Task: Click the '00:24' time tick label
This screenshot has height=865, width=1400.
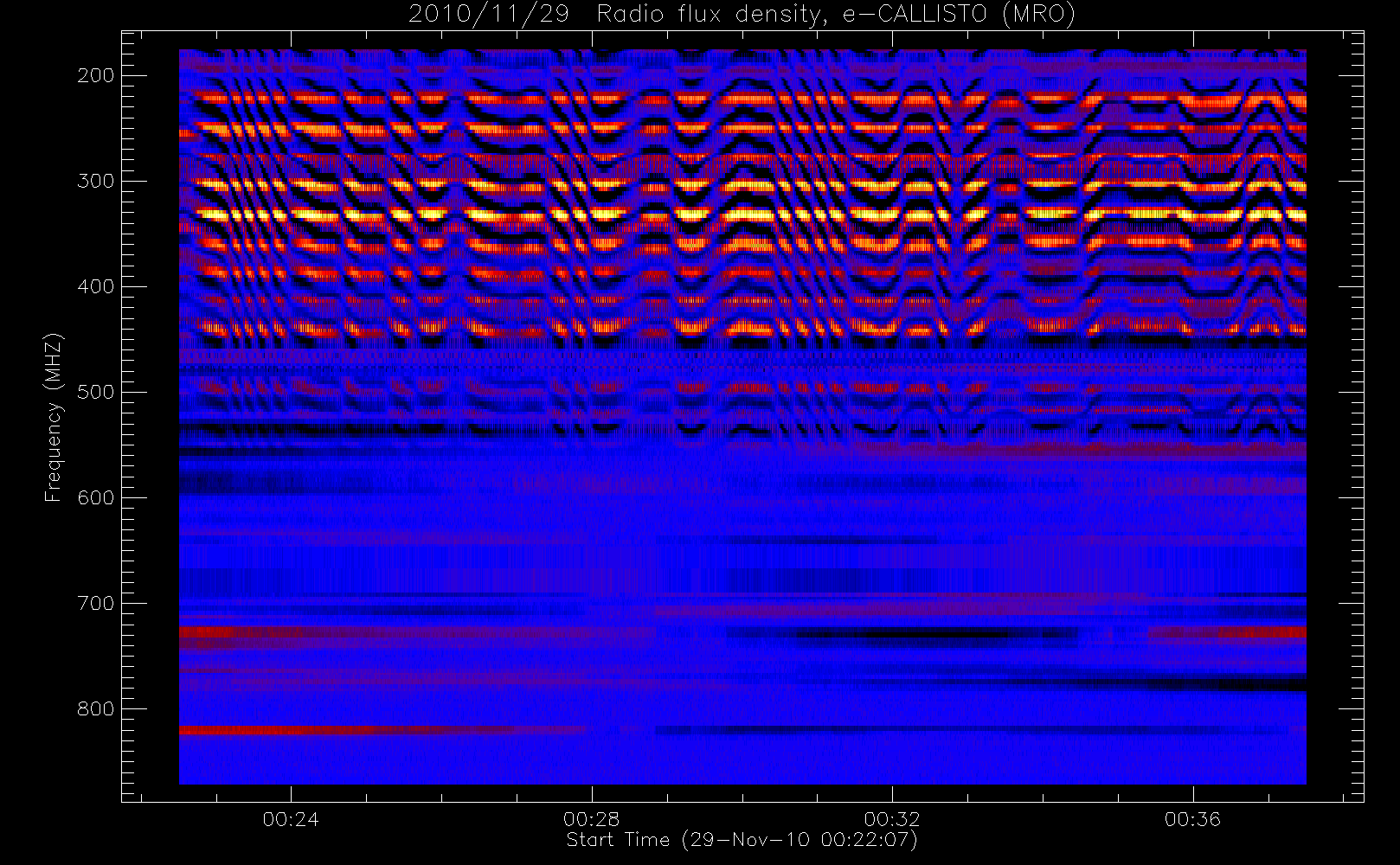Action: tap(291, 819)
